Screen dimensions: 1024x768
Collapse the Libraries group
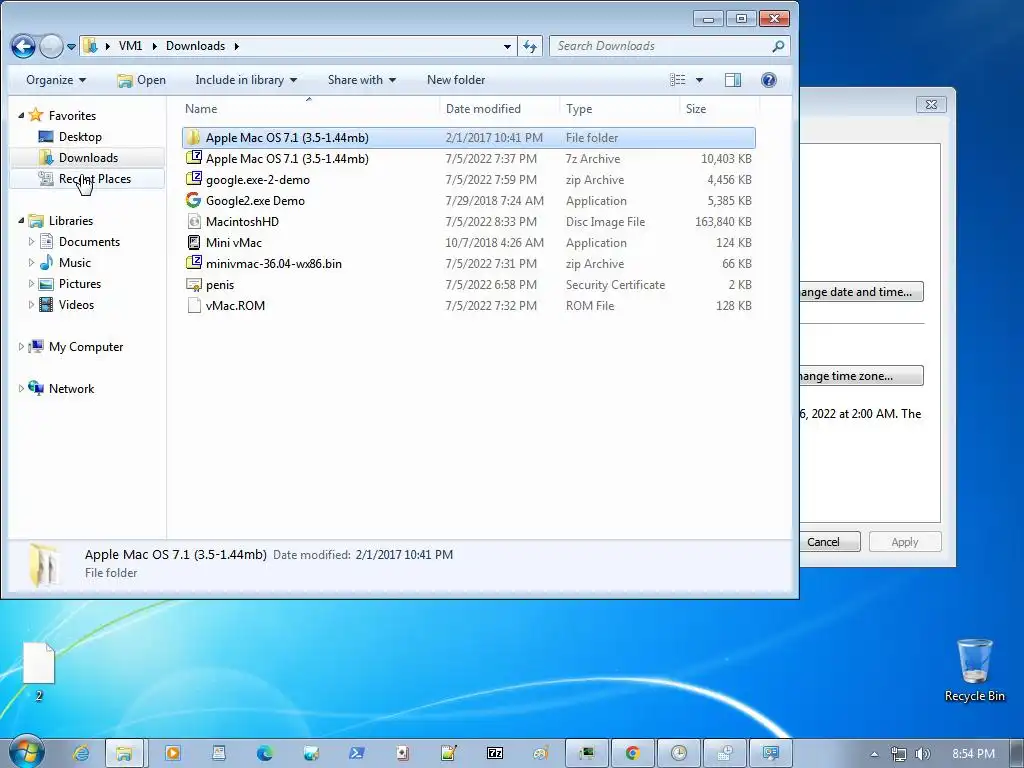[x=21, y=221]
